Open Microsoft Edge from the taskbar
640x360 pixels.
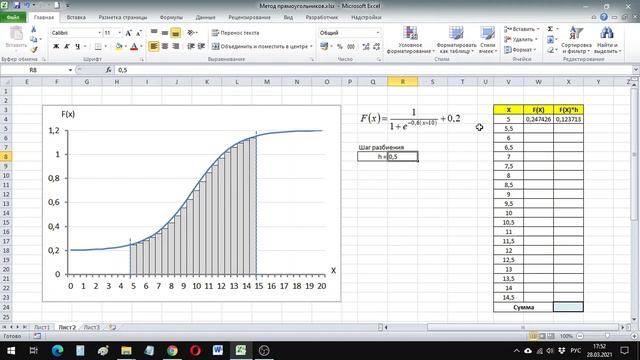pos(57,350)
